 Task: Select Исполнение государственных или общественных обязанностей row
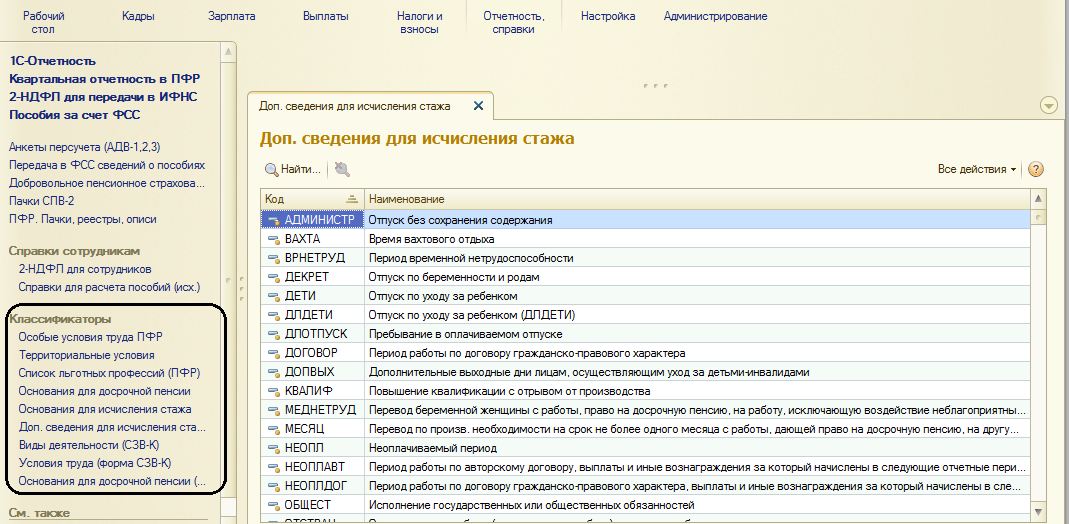(645, 506)
